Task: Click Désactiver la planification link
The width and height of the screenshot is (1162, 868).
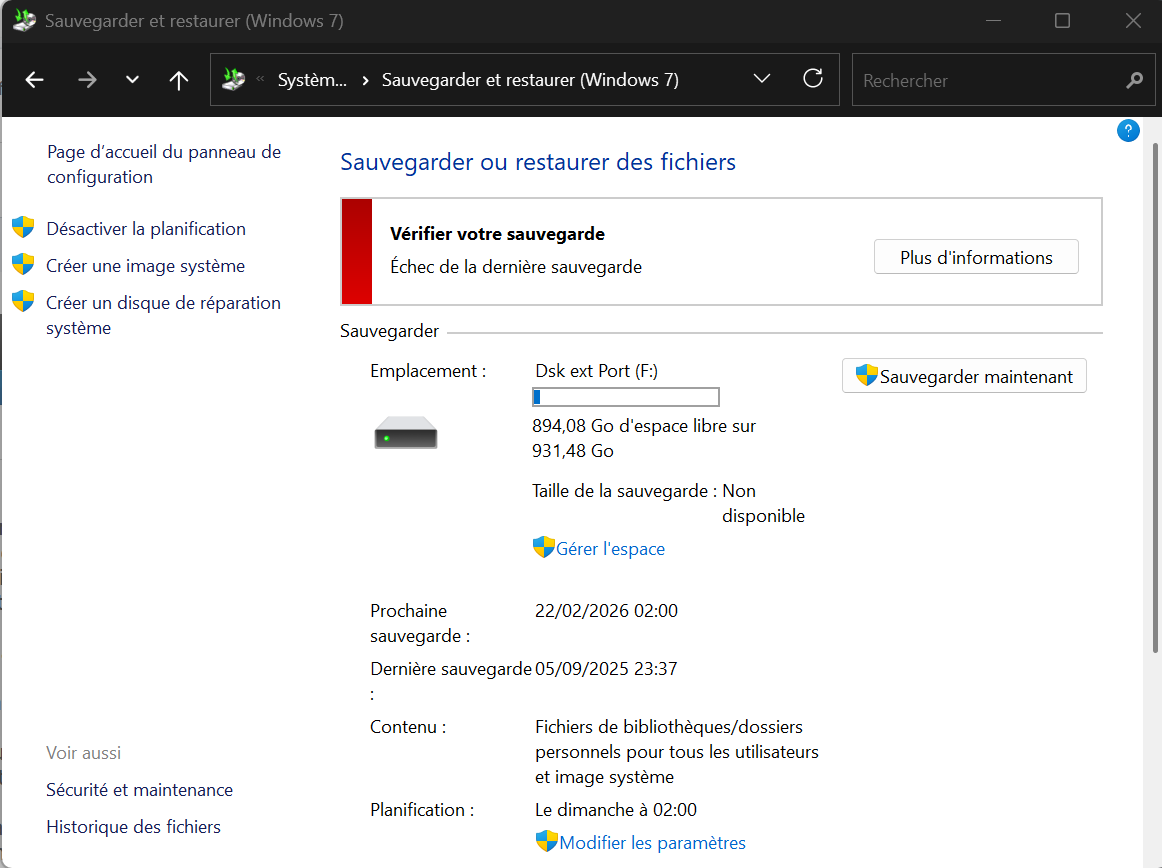Action: pyautogui.click(x=146, y=229)
